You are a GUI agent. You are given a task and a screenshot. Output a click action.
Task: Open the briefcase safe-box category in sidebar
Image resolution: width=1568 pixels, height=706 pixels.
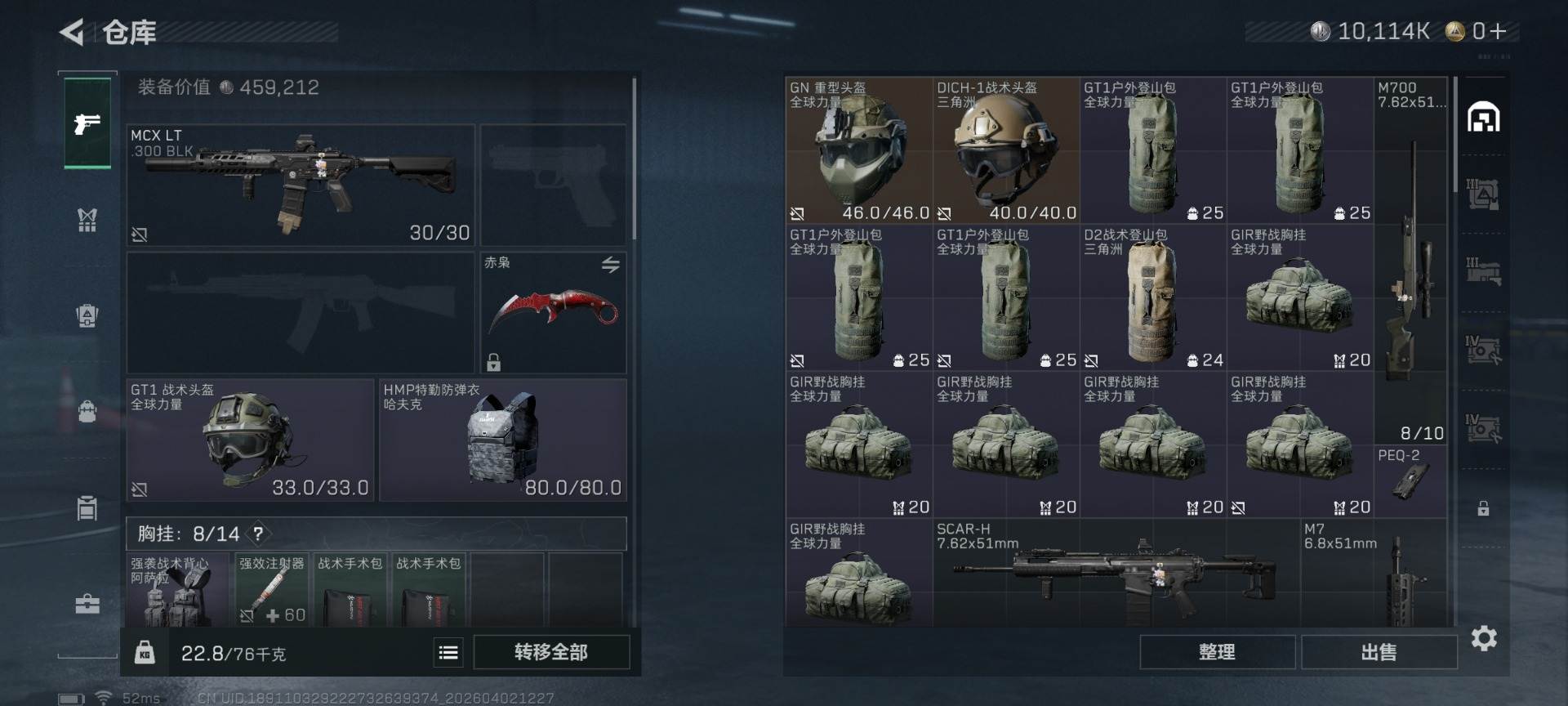click(87, 604)
